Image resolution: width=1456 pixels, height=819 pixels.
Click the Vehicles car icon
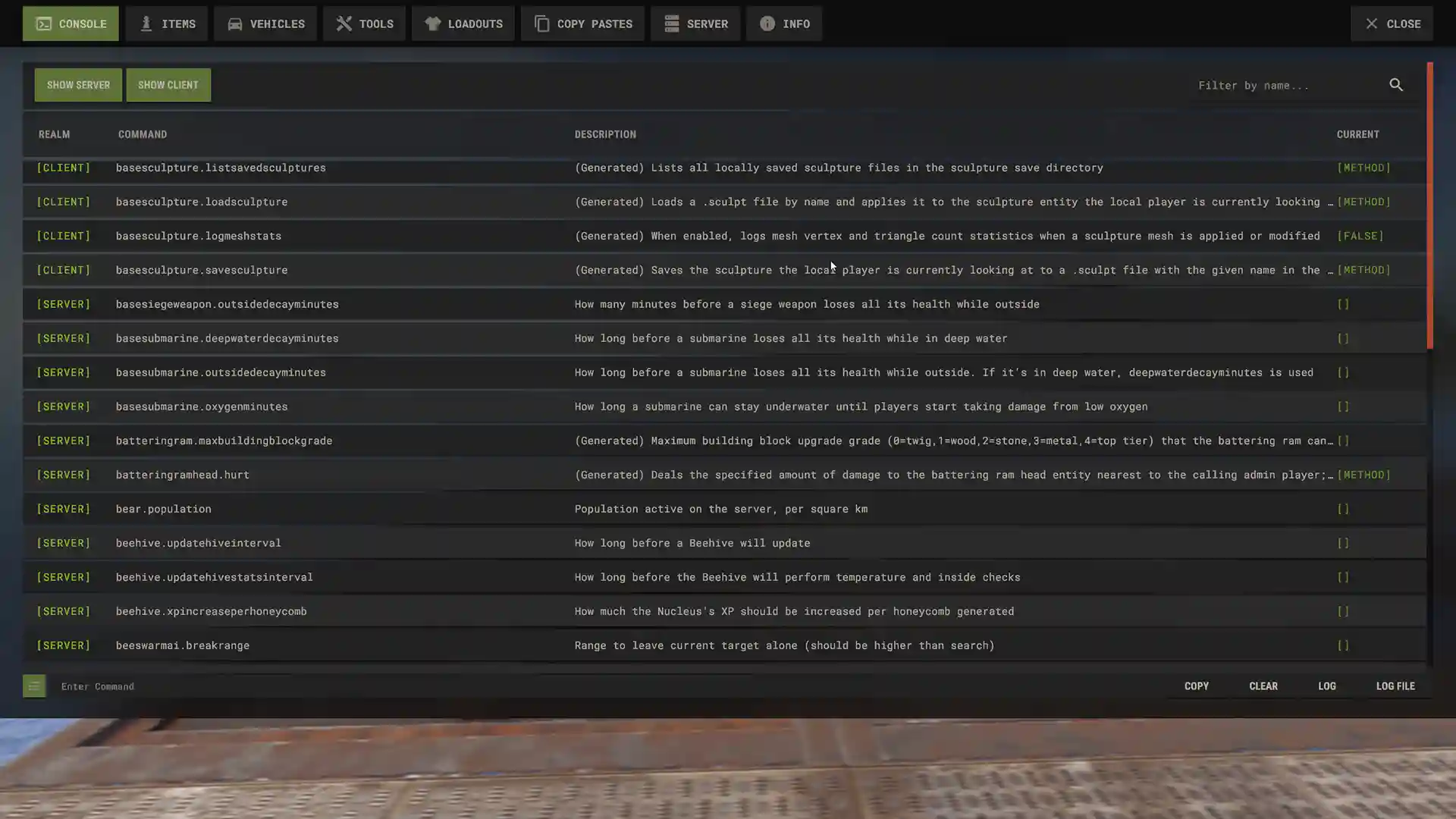click(x=237, y=24)
